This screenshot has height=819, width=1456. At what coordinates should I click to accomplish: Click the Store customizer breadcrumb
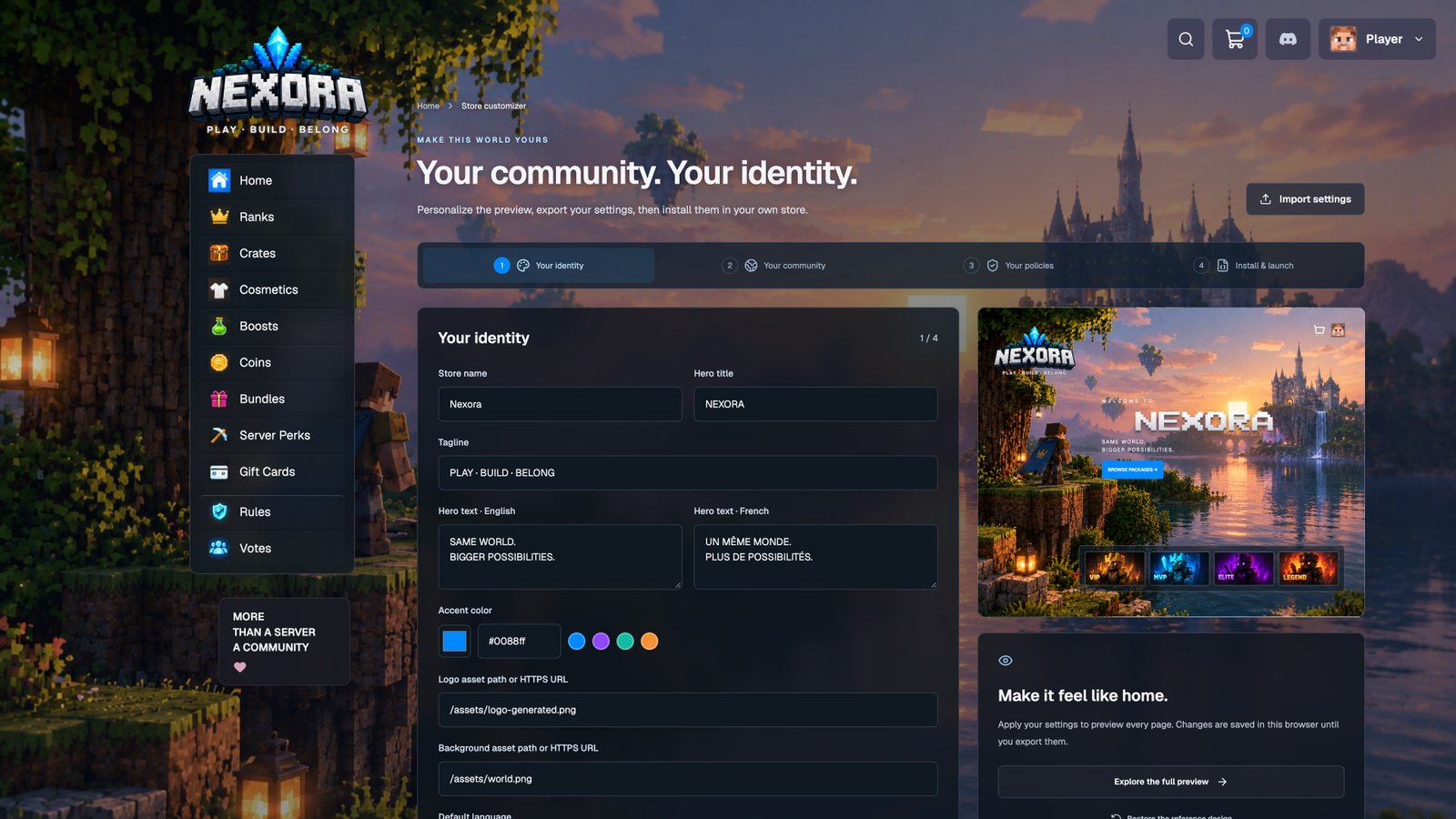point(493,106)
